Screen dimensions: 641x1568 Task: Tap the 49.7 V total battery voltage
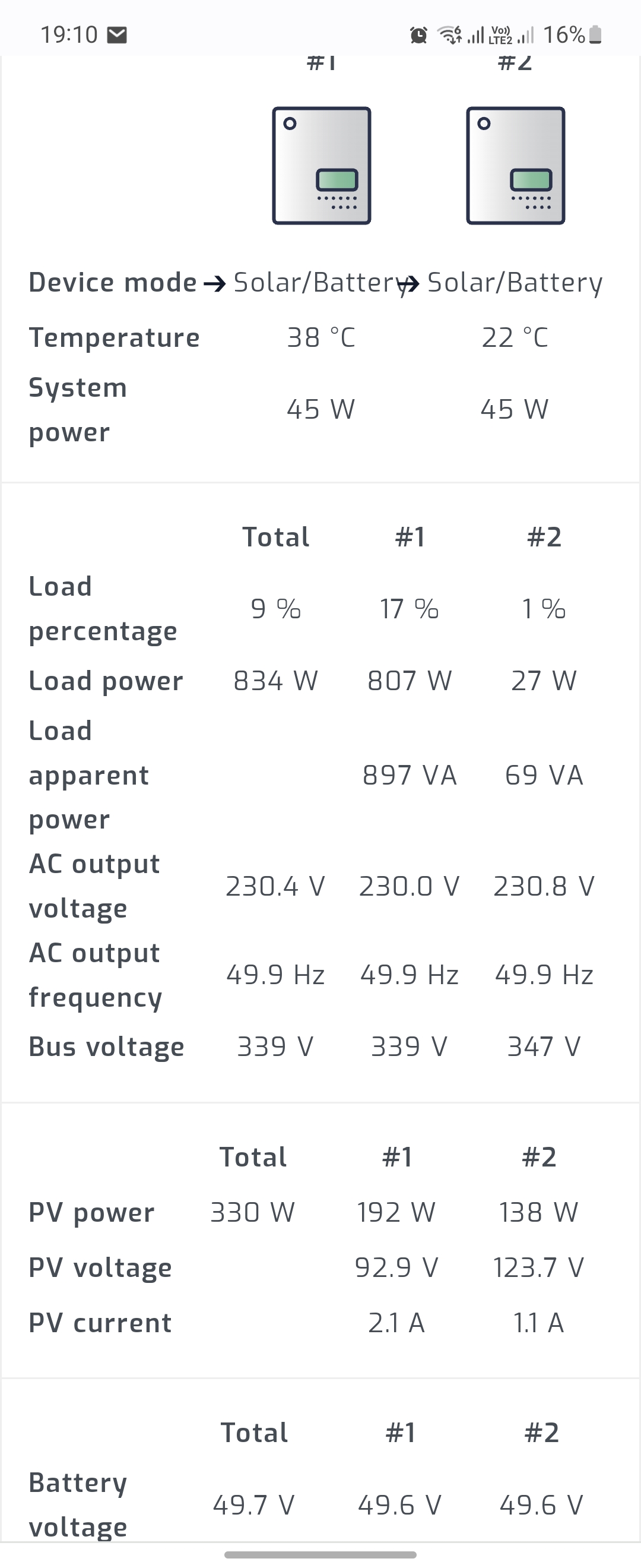[253, 1505]
